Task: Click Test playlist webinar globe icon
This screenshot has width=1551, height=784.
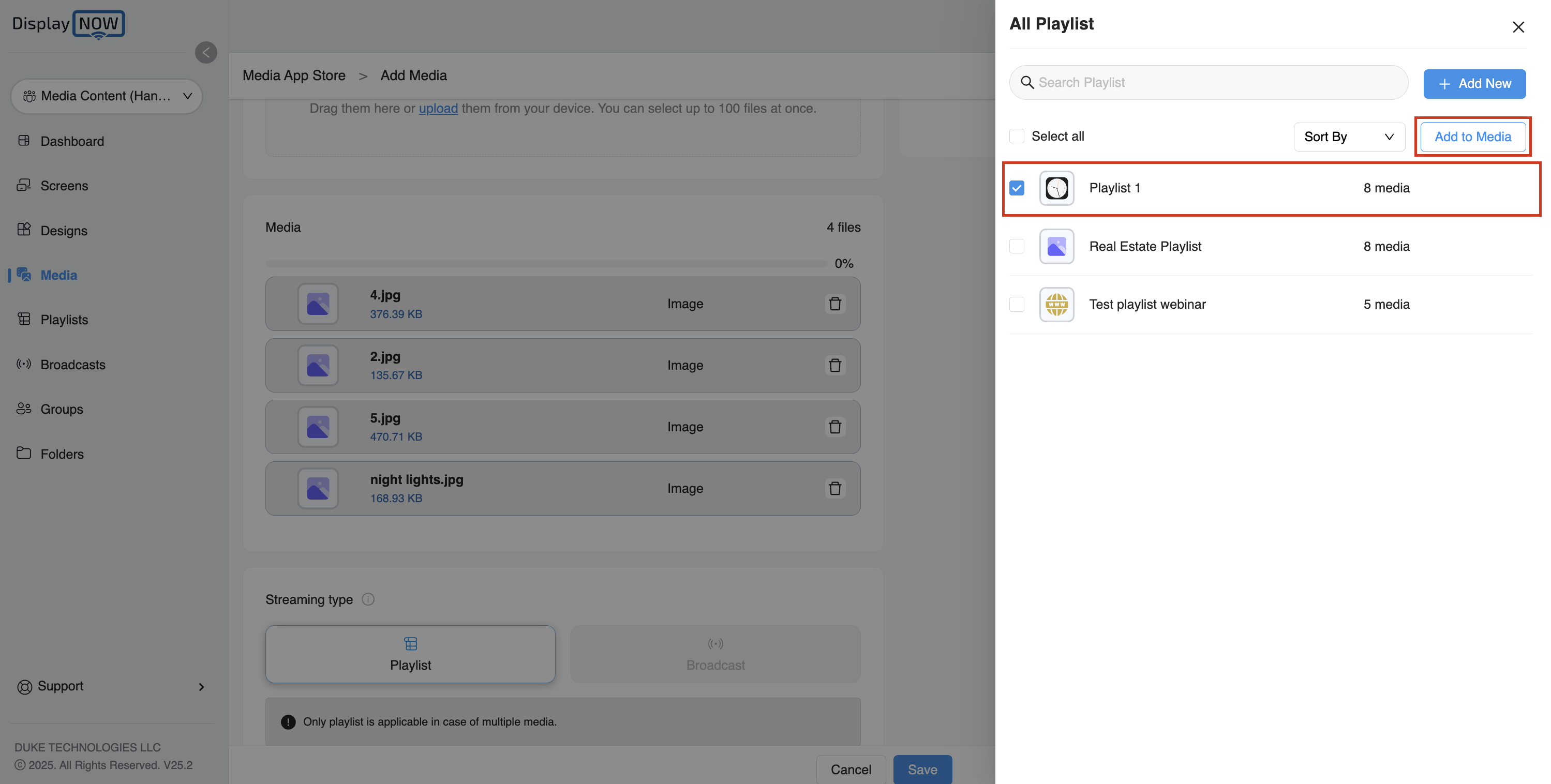Action: pyautogui.click(x=1056, y=305)
